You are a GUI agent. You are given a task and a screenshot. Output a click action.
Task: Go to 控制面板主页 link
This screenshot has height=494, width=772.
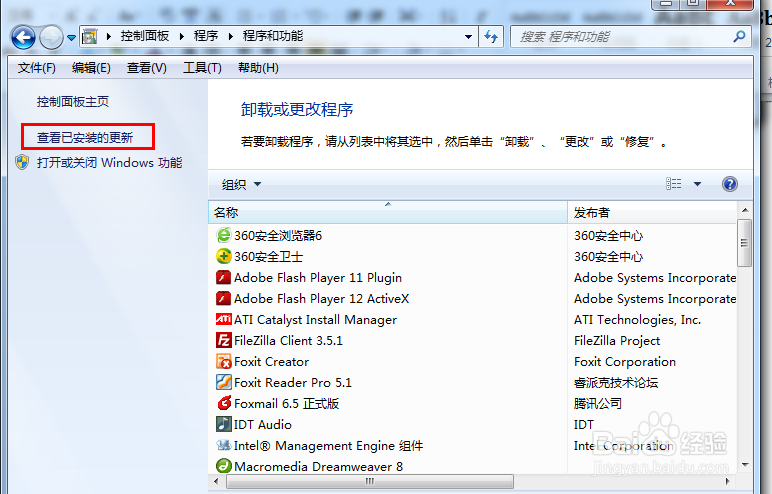tap(73, 101)
